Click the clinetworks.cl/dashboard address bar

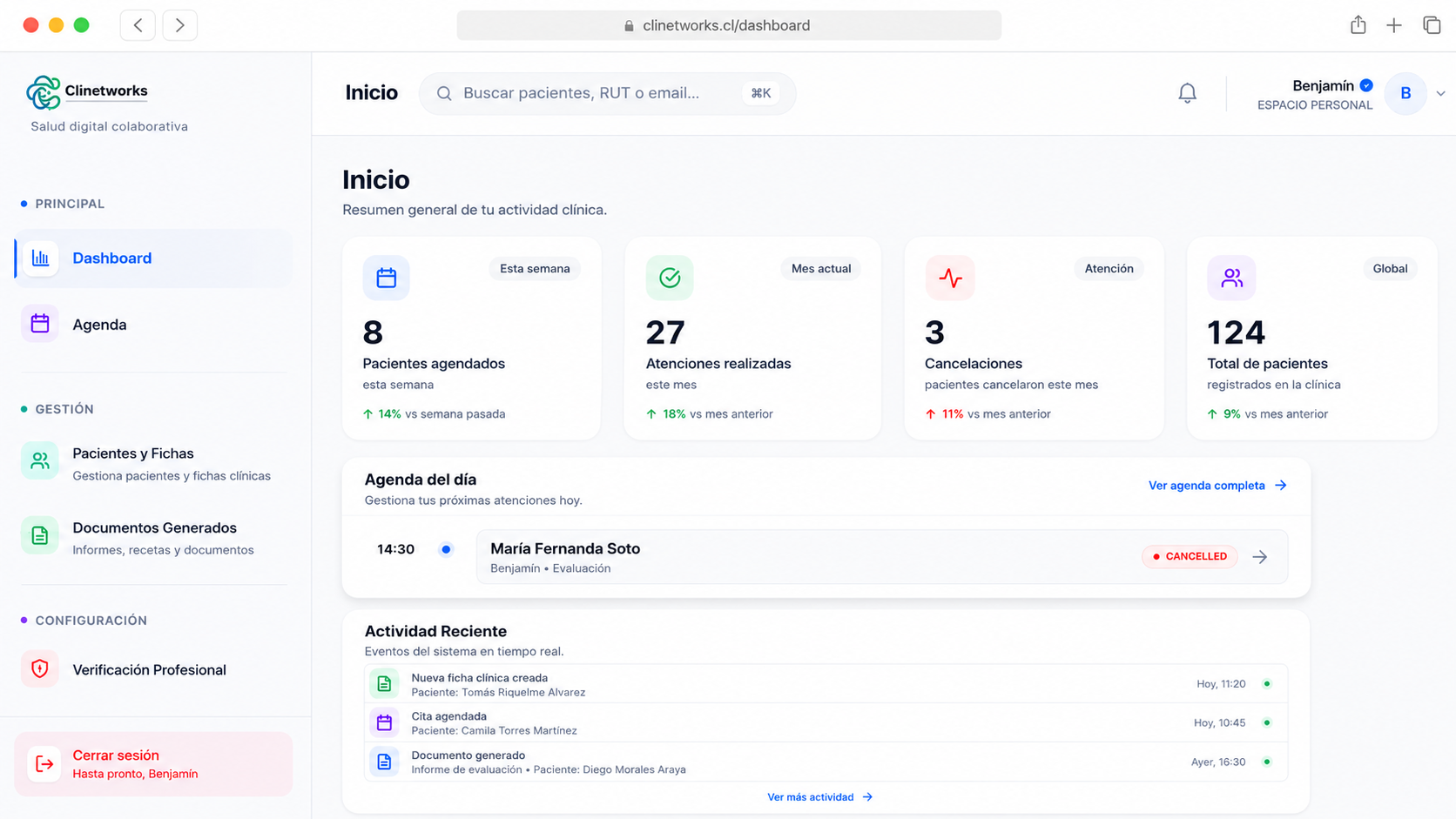[729, 25]
